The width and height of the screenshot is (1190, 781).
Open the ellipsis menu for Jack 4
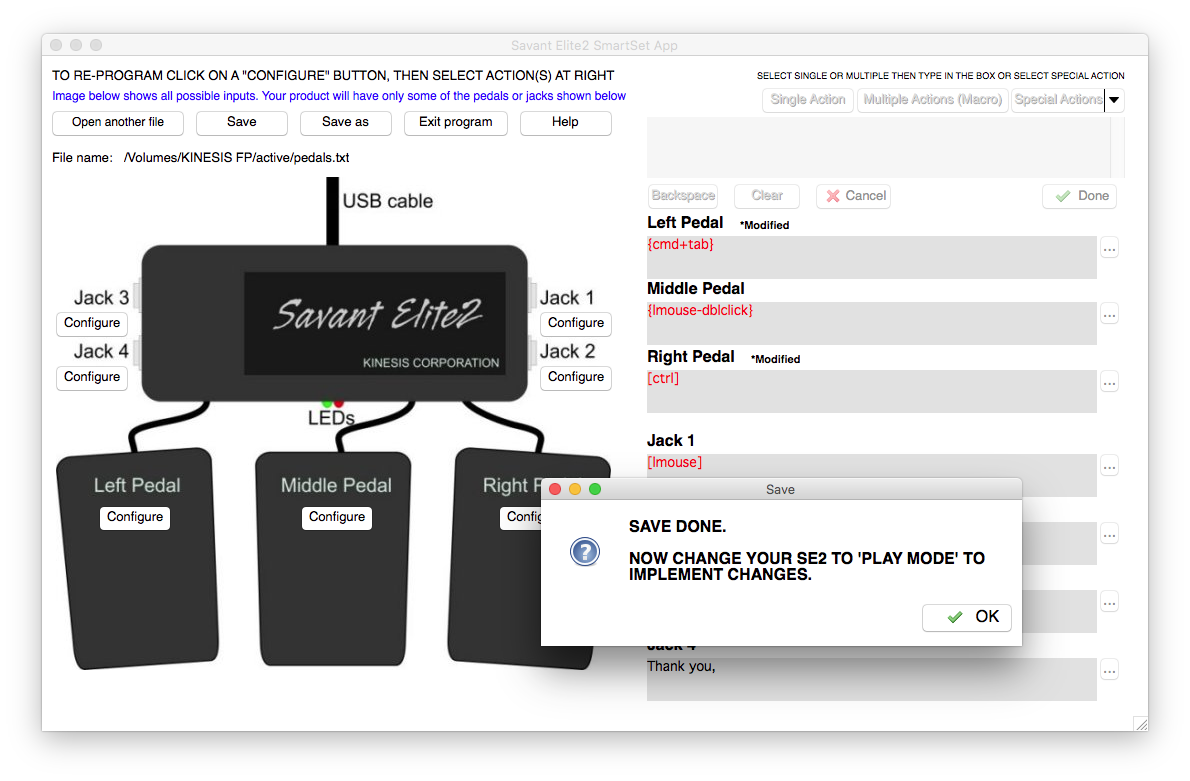coord(1110,671)
